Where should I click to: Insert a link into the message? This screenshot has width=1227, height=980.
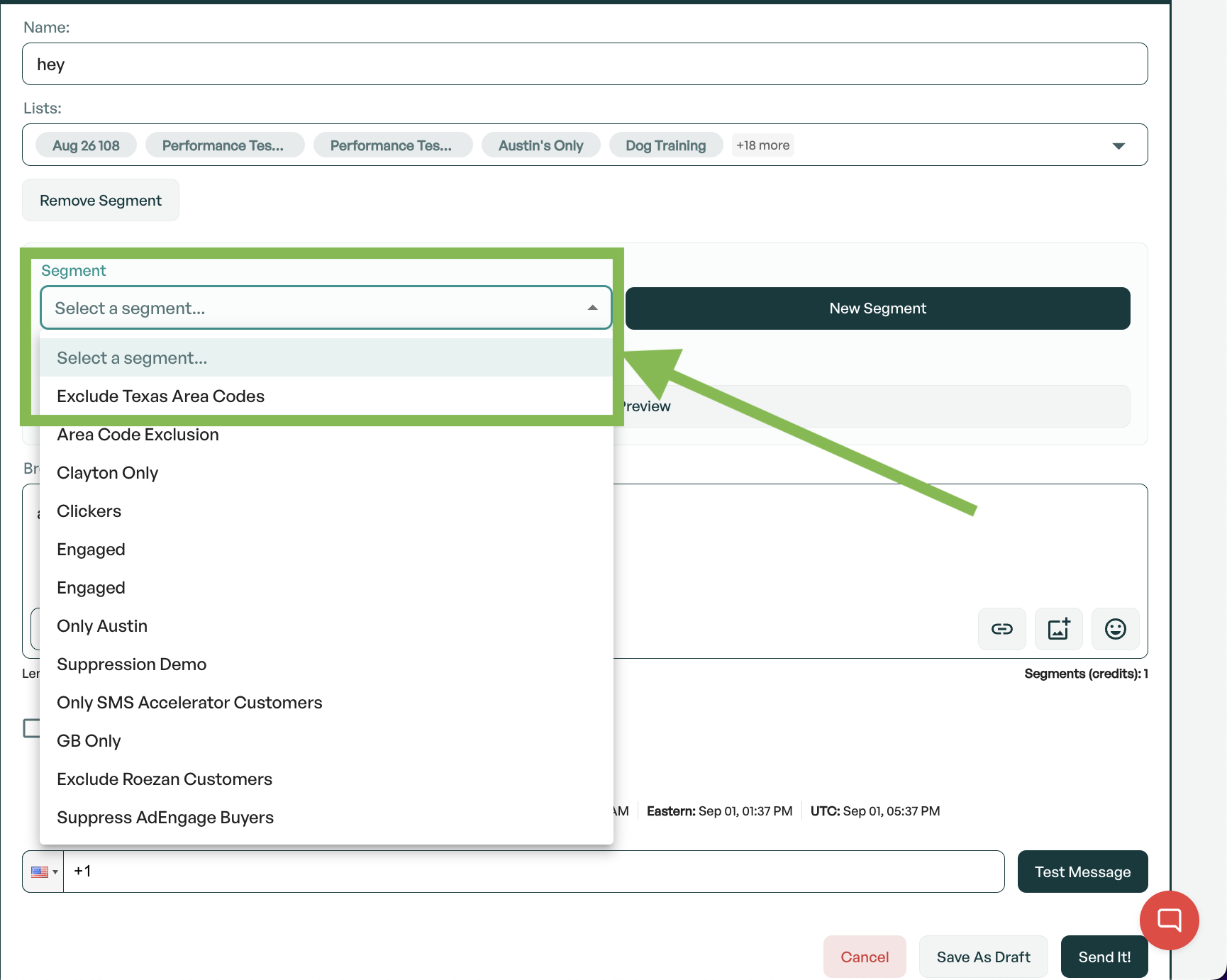1001,629
